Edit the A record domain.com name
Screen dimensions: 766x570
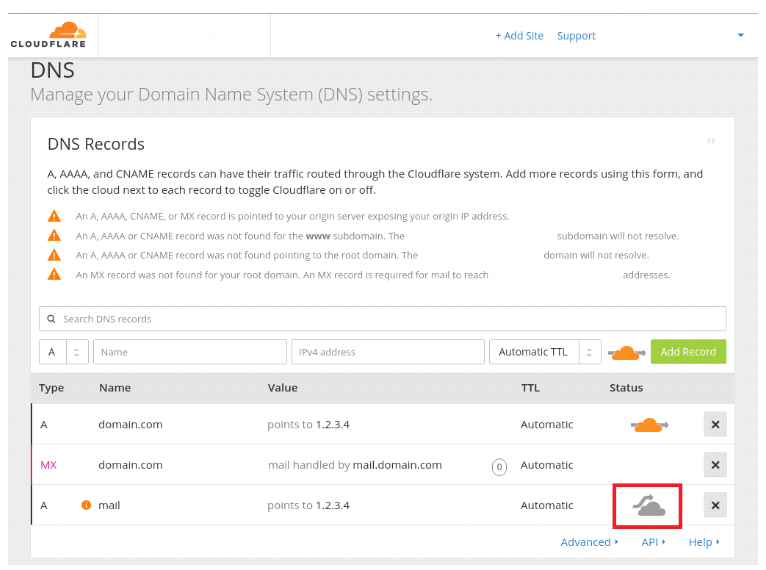click(130, 424)
